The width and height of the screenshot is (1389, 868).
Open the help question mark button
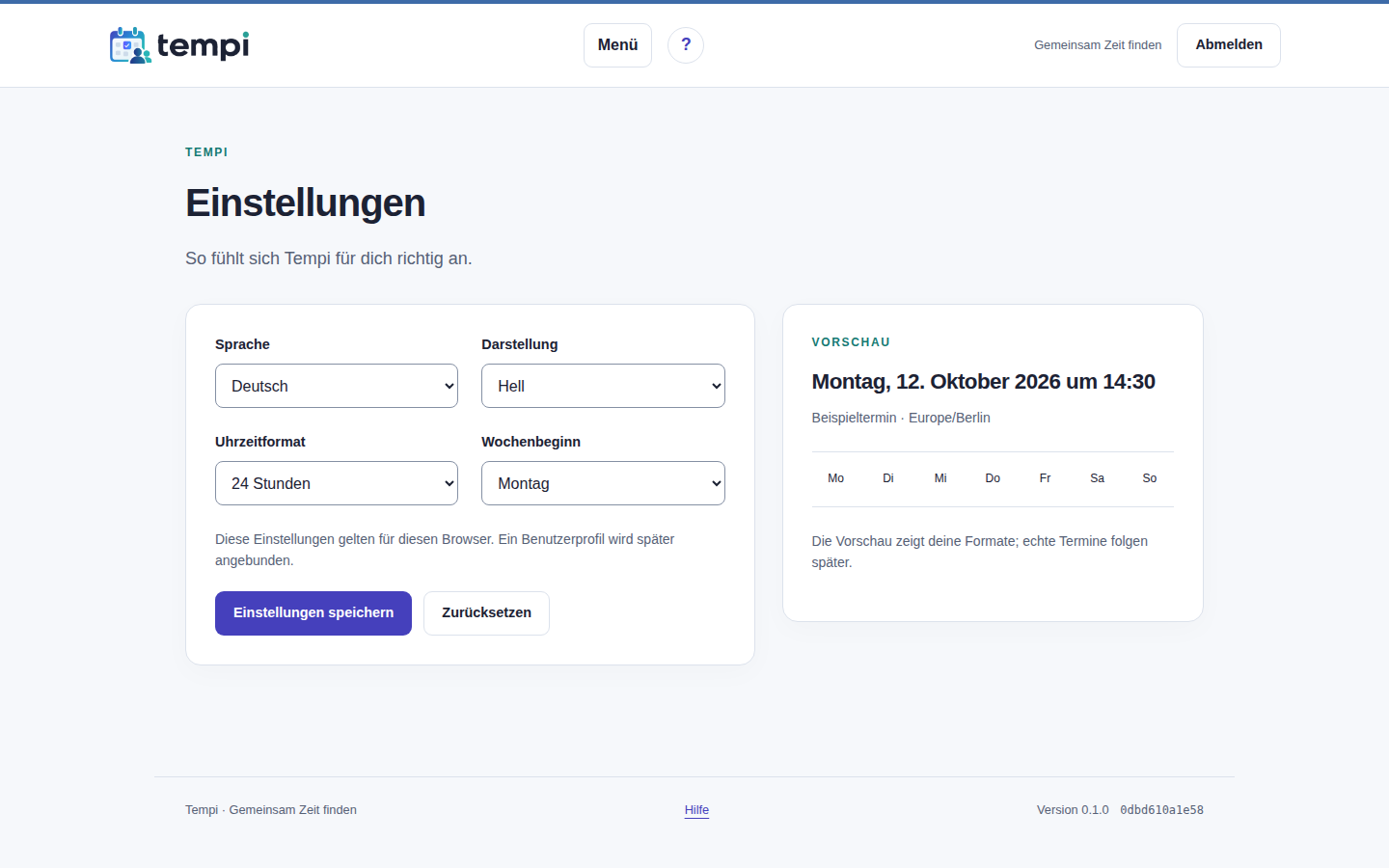tap(686, 45)
